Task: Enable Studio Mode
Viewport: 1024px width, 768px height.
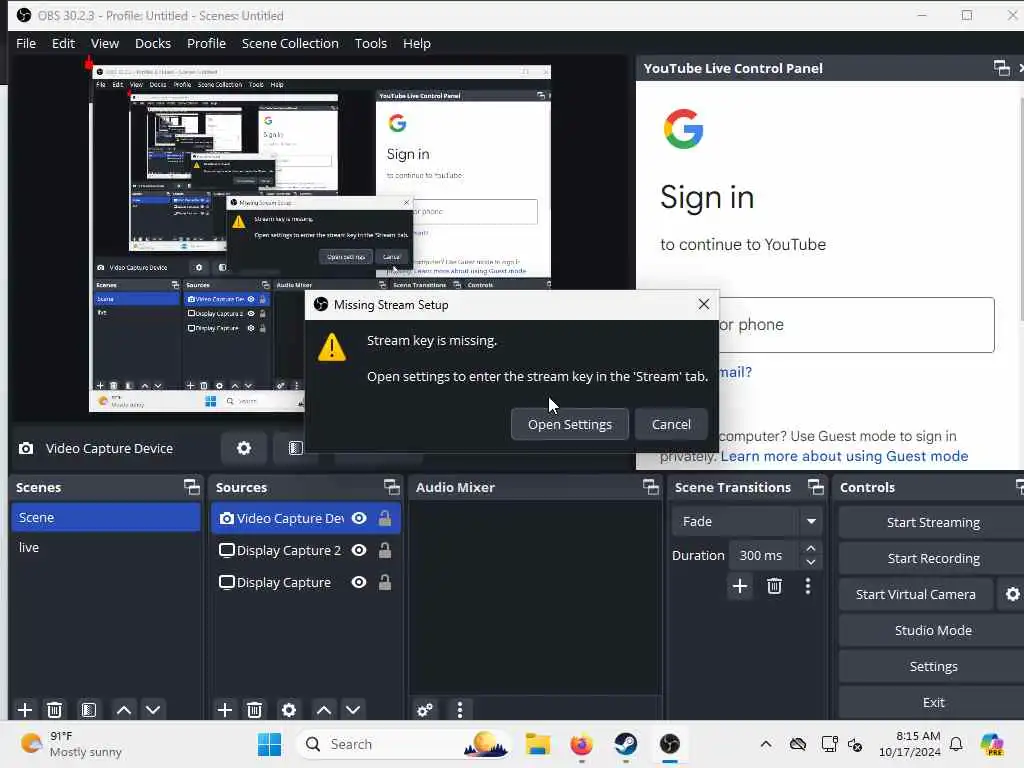Action: (933, 630)
